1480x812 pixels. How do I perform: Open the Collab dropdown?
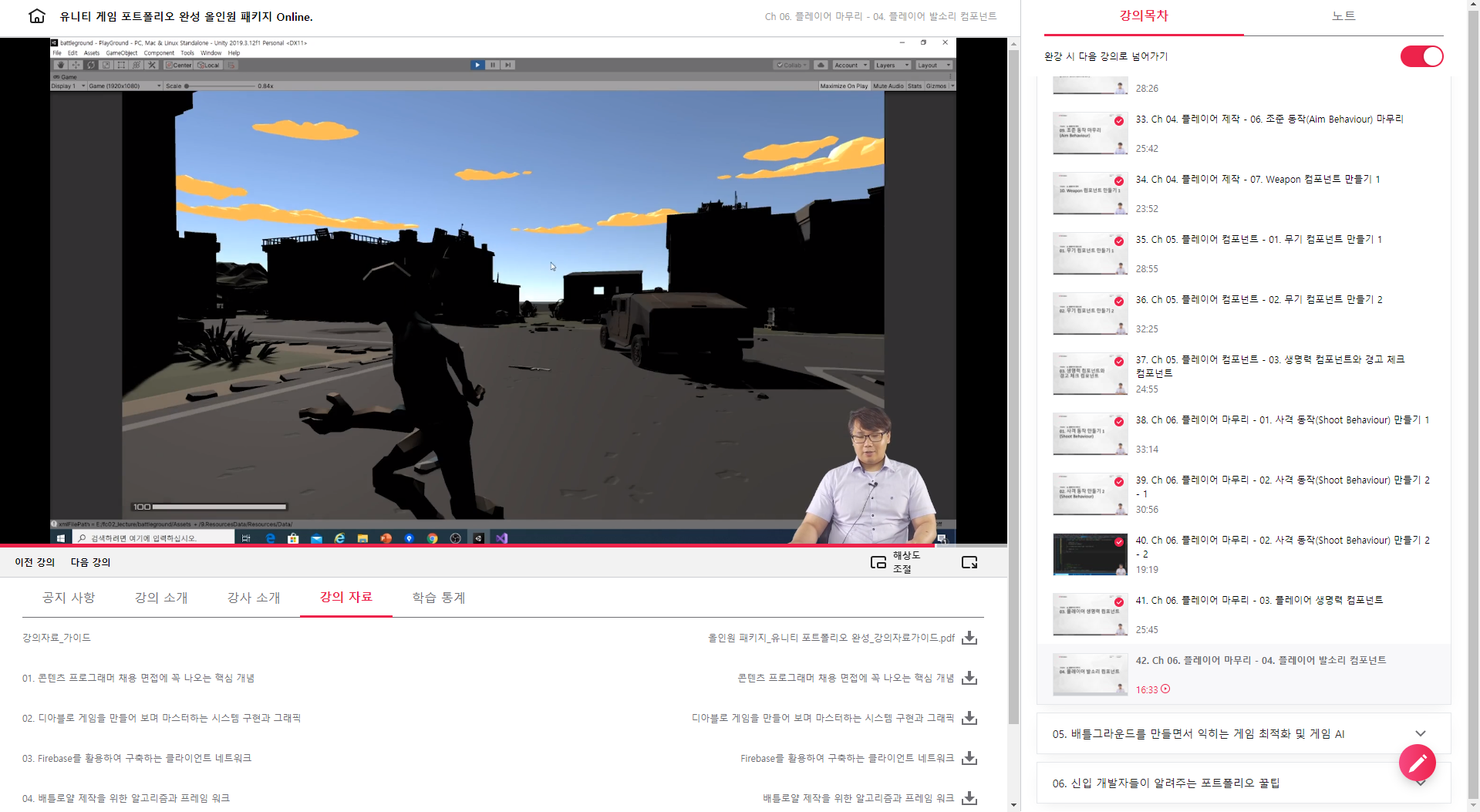pyautogui.click(x=792, y=66)
